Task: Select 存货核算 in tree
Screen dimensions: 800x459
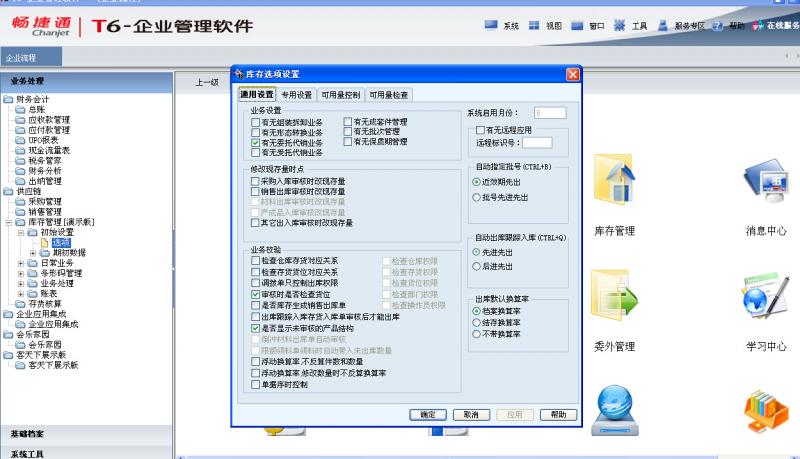Action: click(x=45, y=303)
